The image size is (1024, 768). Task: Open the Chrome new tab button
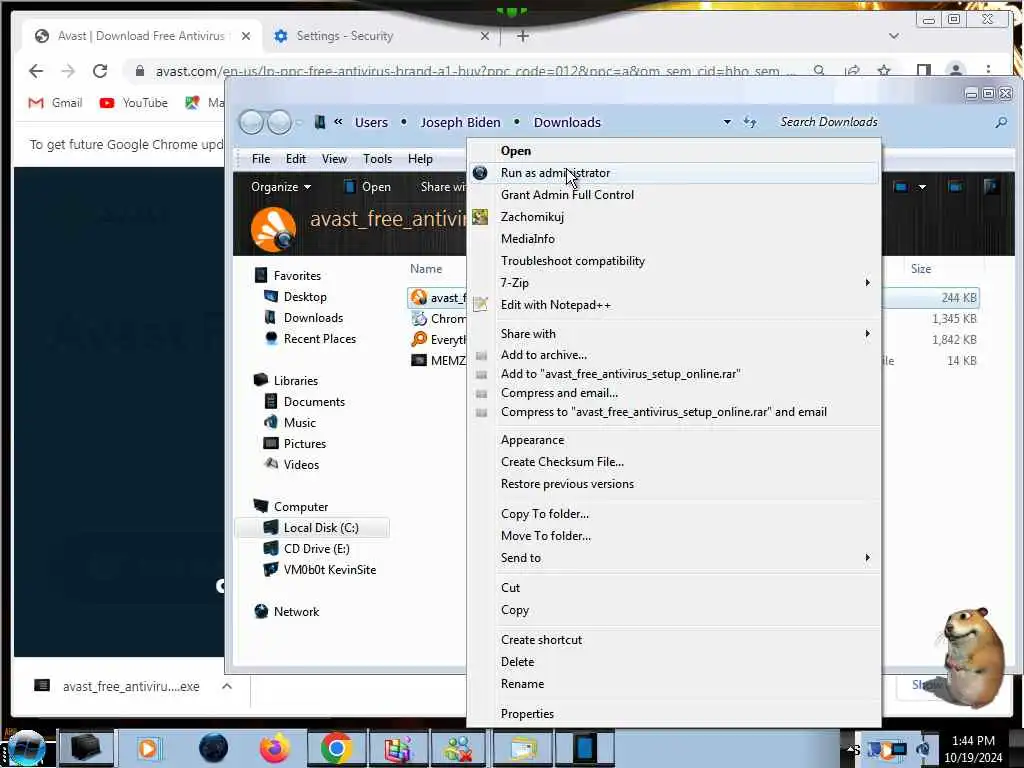click(x=522, y=36)
